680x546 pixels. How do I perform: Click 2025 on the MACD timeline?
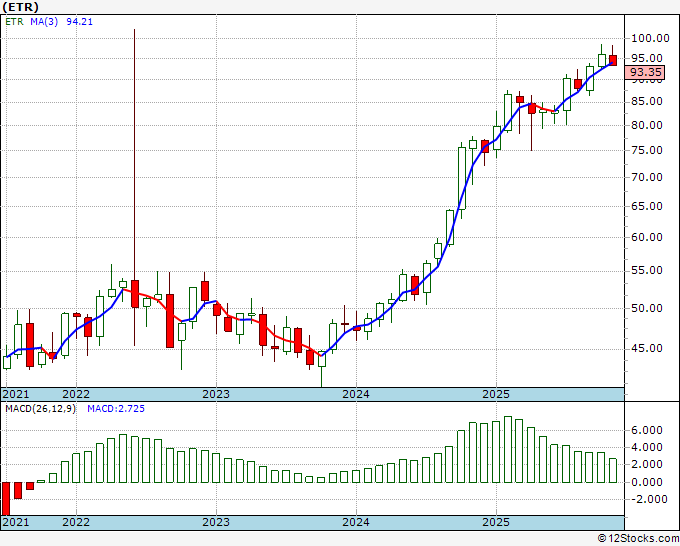click(x=496, y=522)
